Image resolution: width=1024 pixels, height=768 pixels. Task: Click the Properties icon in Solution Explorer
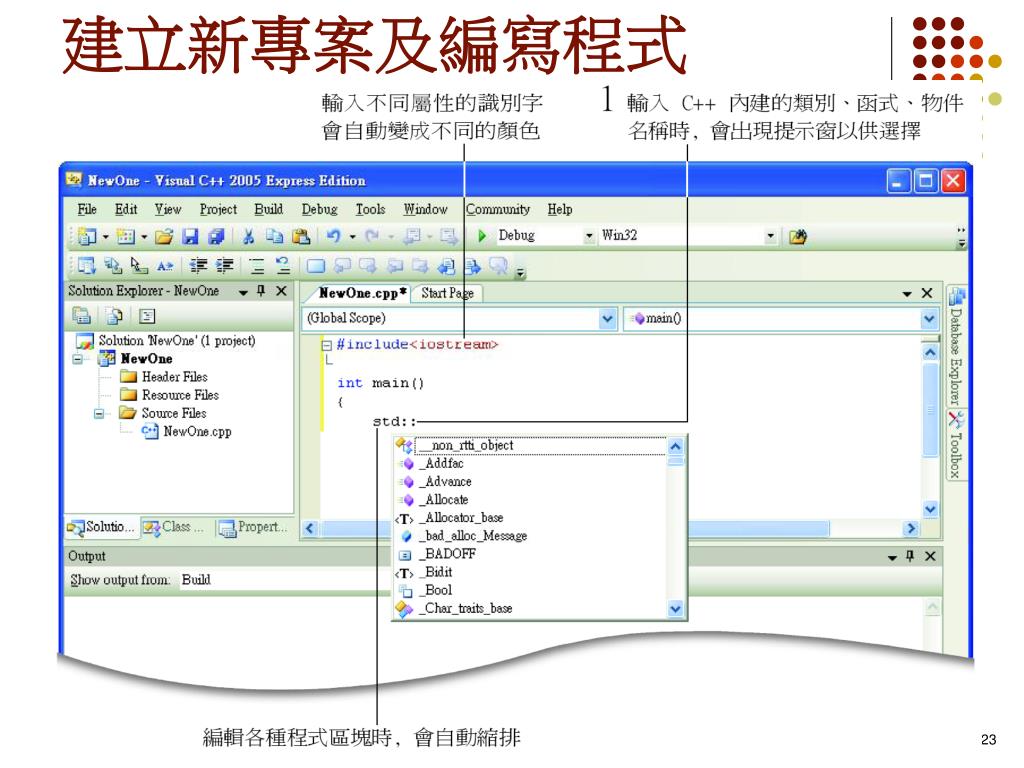[82, 316]
